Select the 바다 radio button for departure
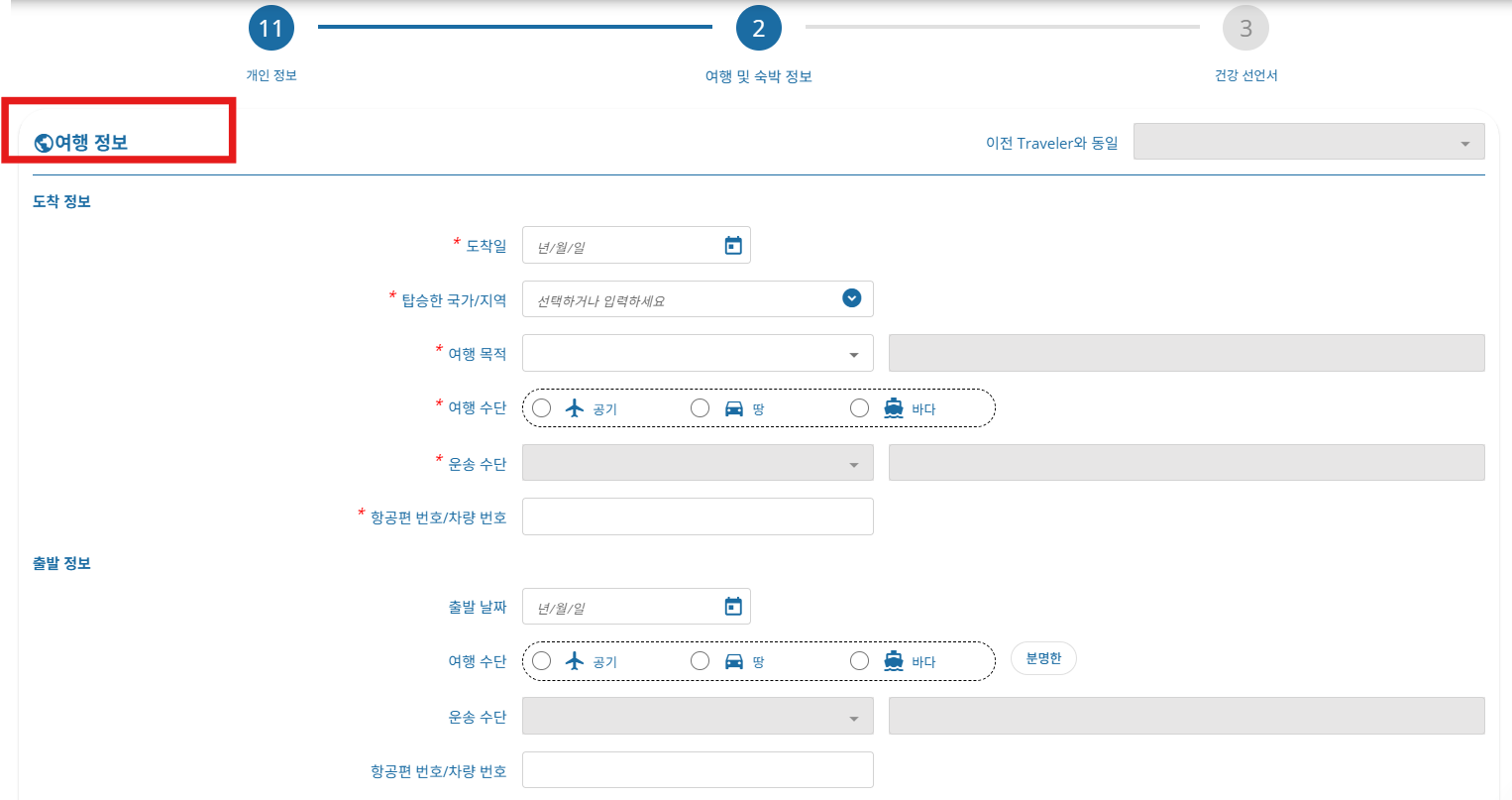 [859, 660]
